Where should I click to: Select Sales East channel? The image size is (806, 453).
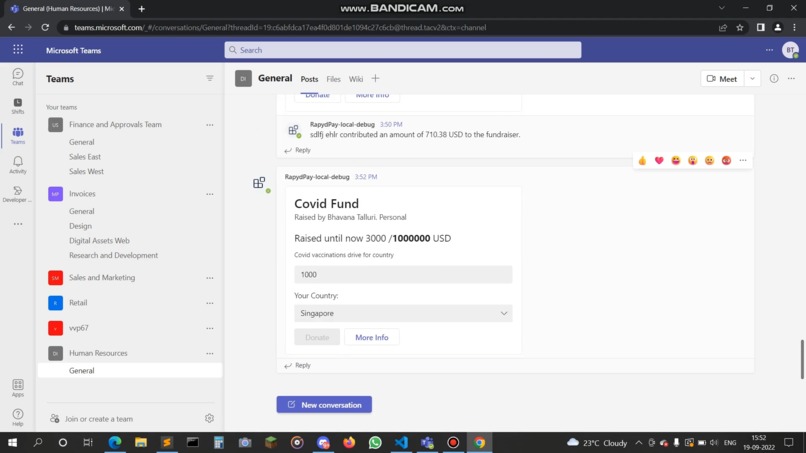coord(85,157)
